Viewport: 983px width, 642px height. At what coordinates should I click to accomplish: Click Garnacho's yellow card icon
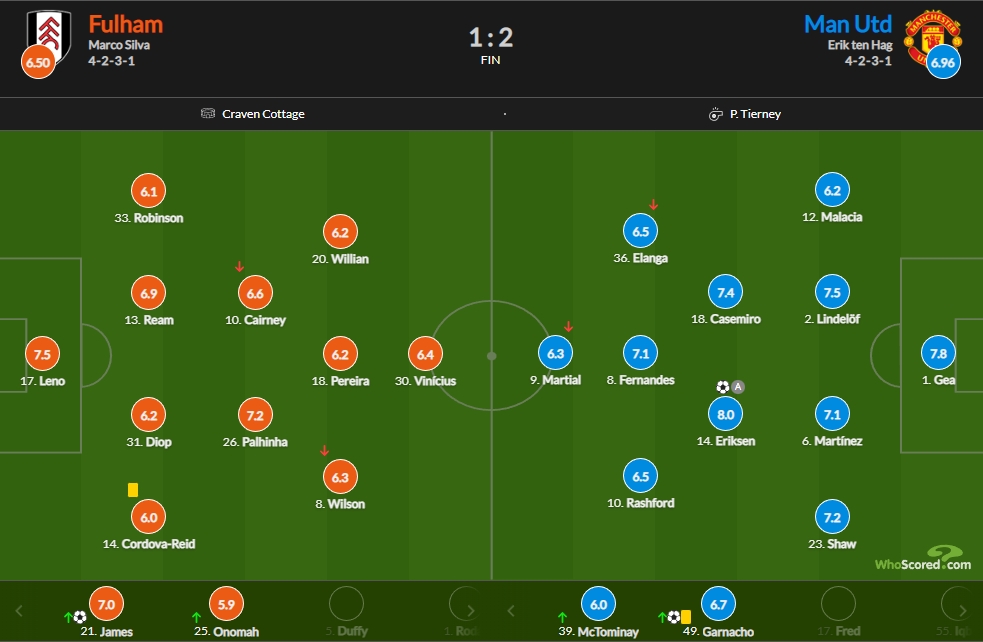tap(686, 617)
